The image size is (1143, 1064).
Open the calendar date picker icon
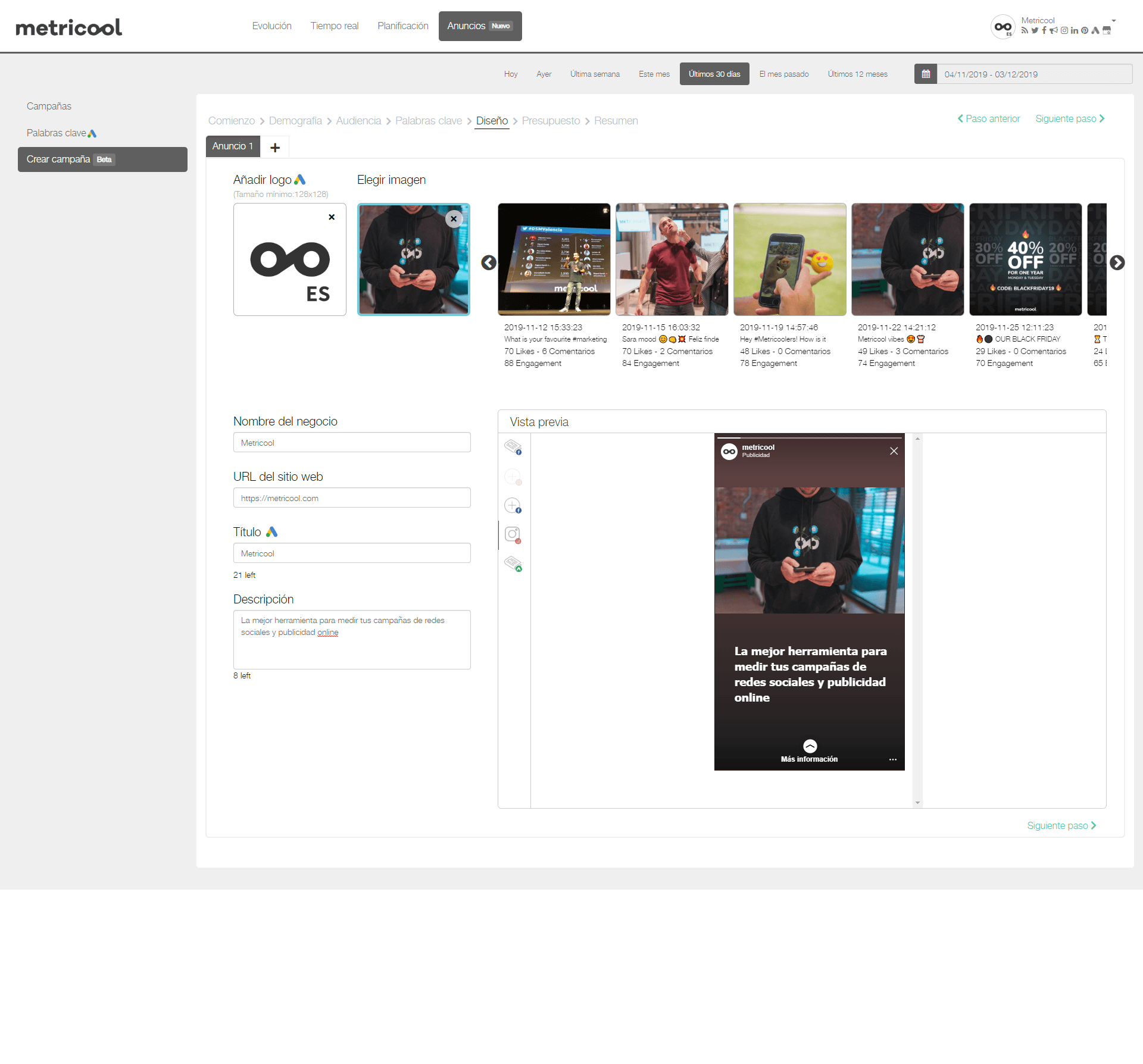point(926,74)
